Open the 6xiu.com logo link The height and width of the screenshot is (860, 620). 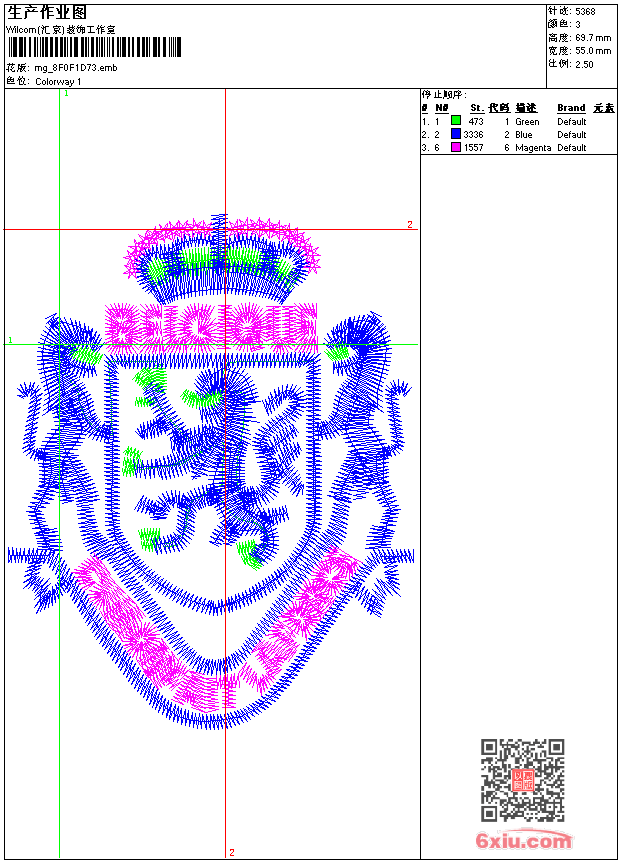click(523, 840)
